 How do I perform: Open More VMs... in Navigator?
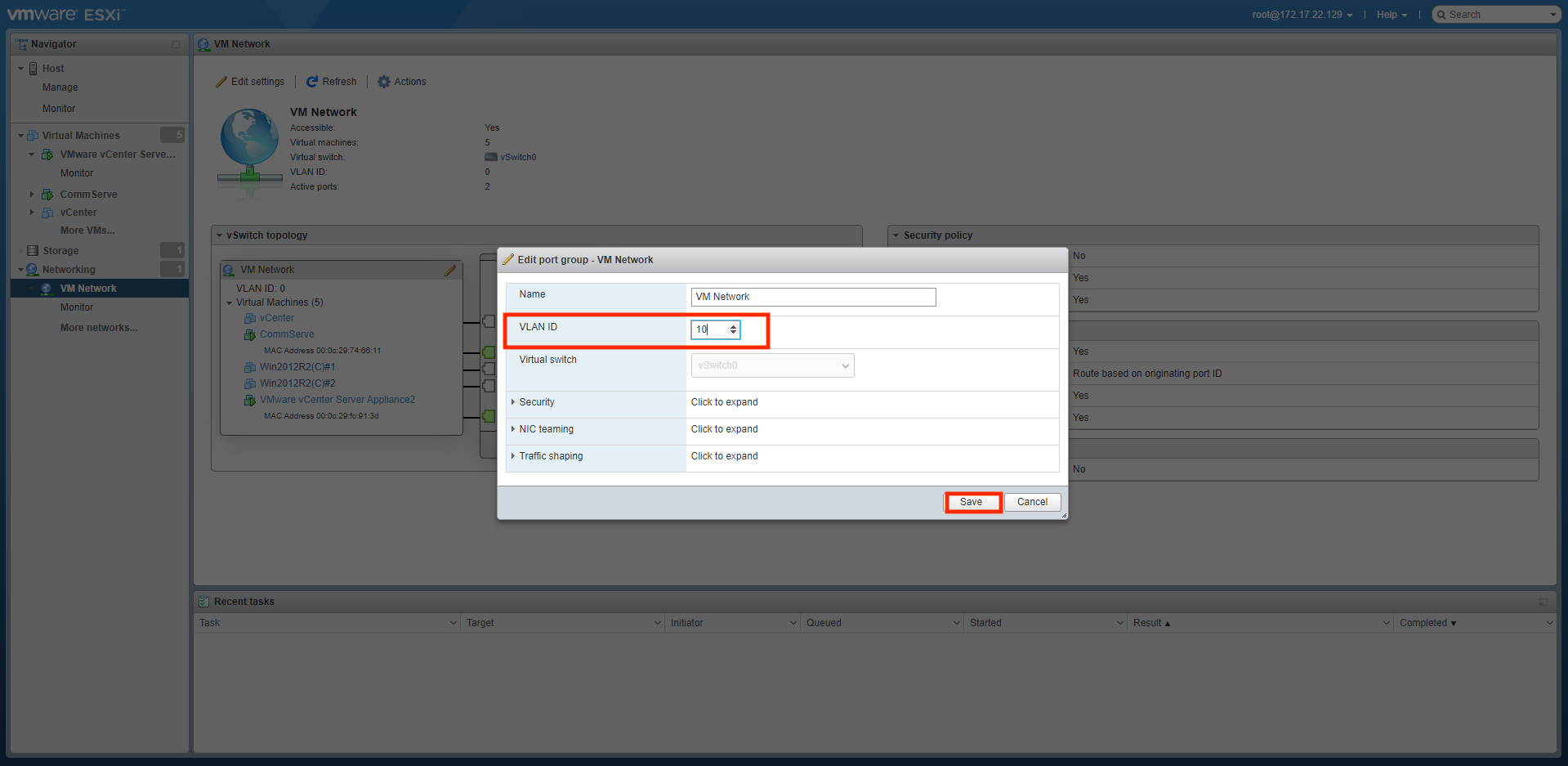[x=87, y=231]
